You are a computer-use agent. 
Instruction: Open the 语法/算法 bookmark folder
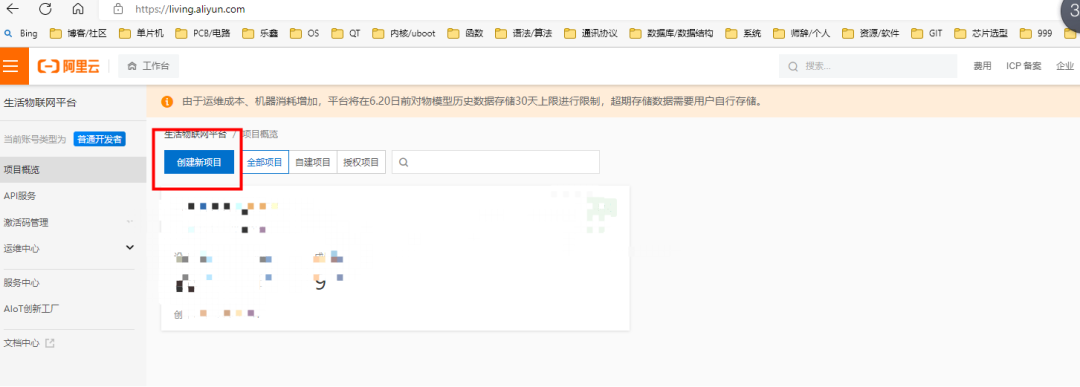pyautogui.click(x=523, y=33)
